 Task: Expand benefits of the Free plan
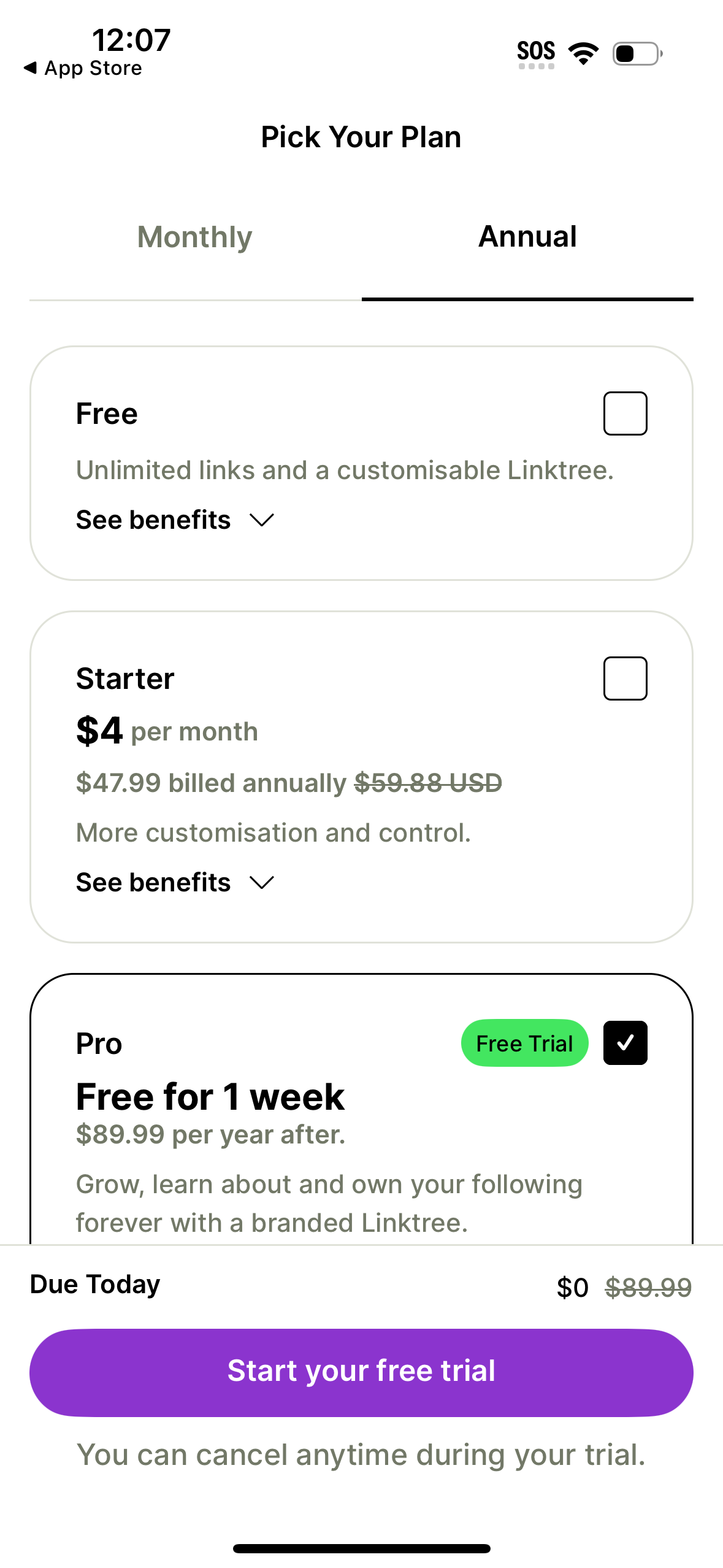[153, 519]
